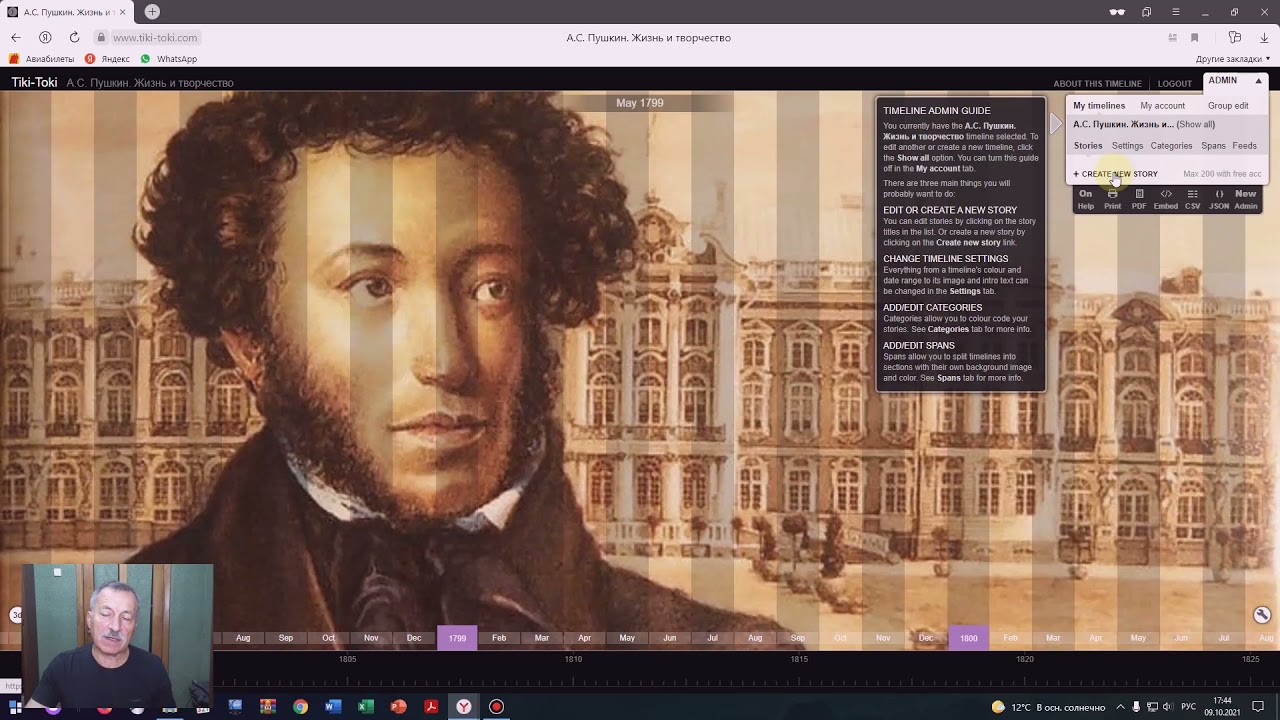Viewport: 1280px width, 720px height.
Task: Go to the Categories tab
Action: tap(1171, 146)
